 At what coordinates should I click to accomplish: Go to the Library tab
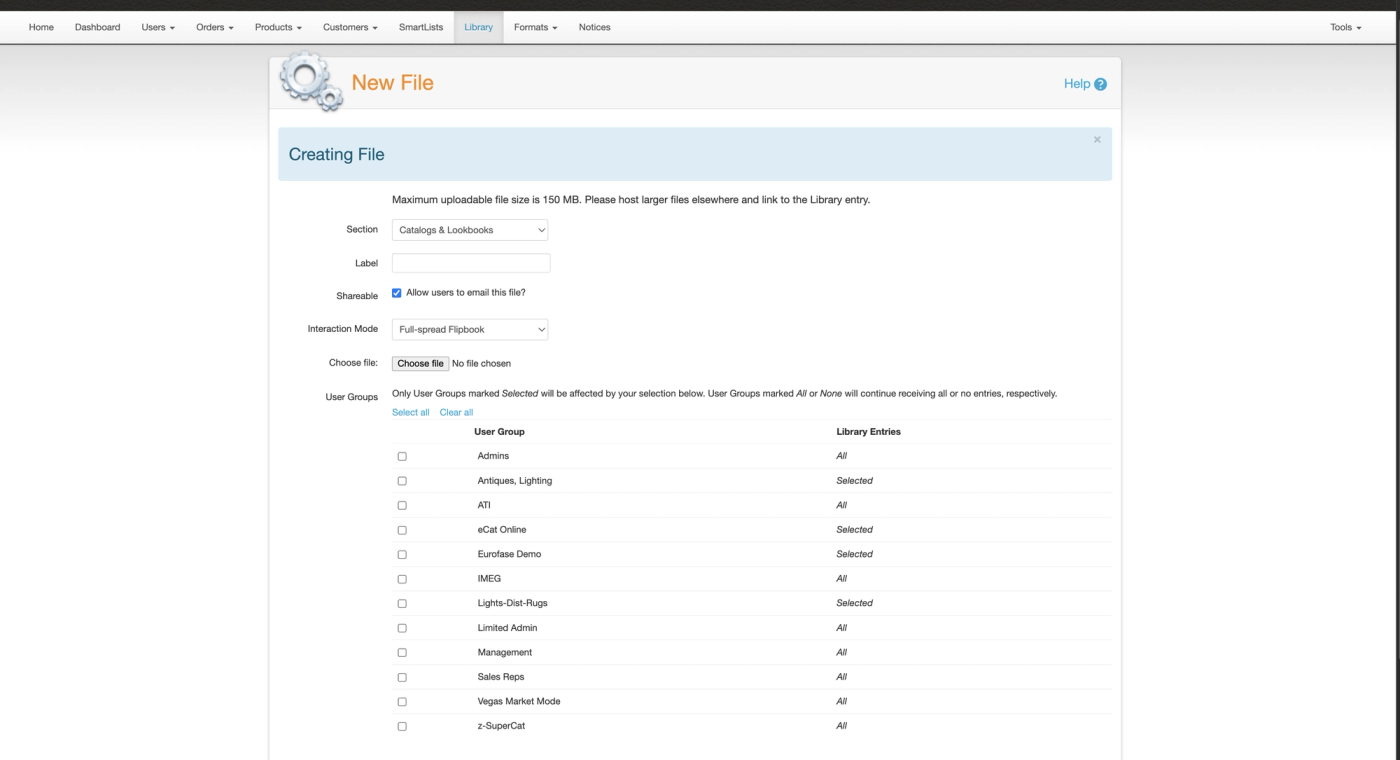[478, 27]
